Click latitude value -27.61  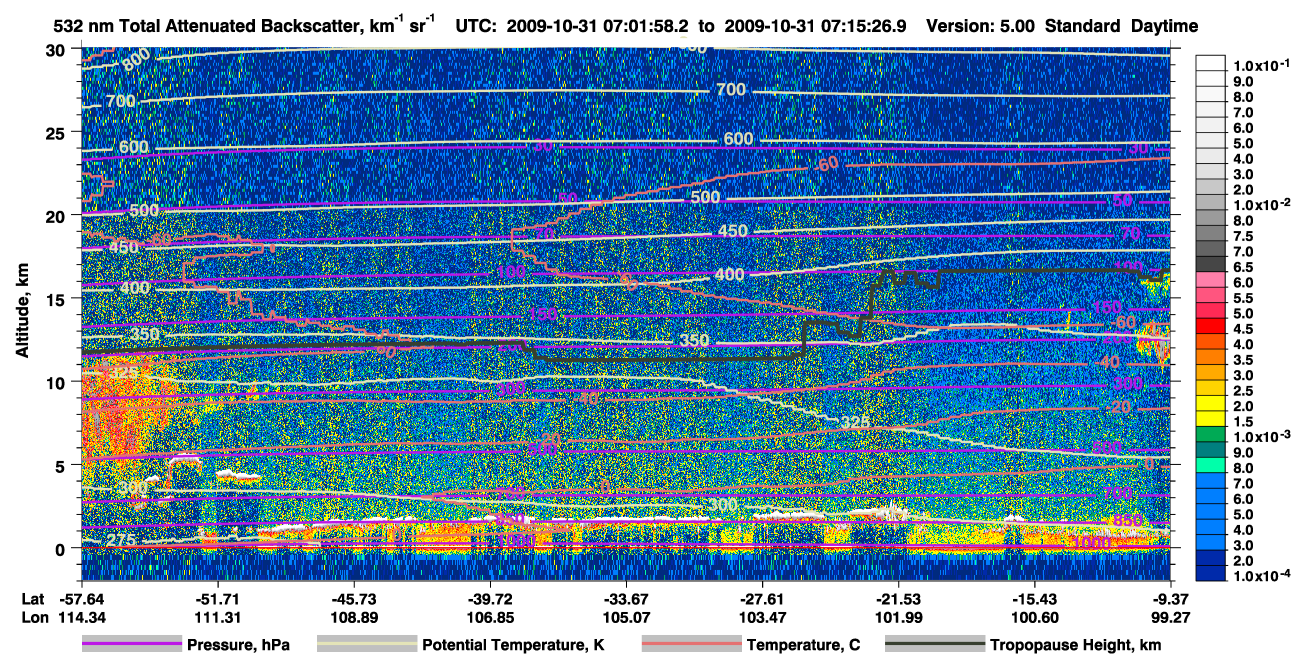(762, 598)
